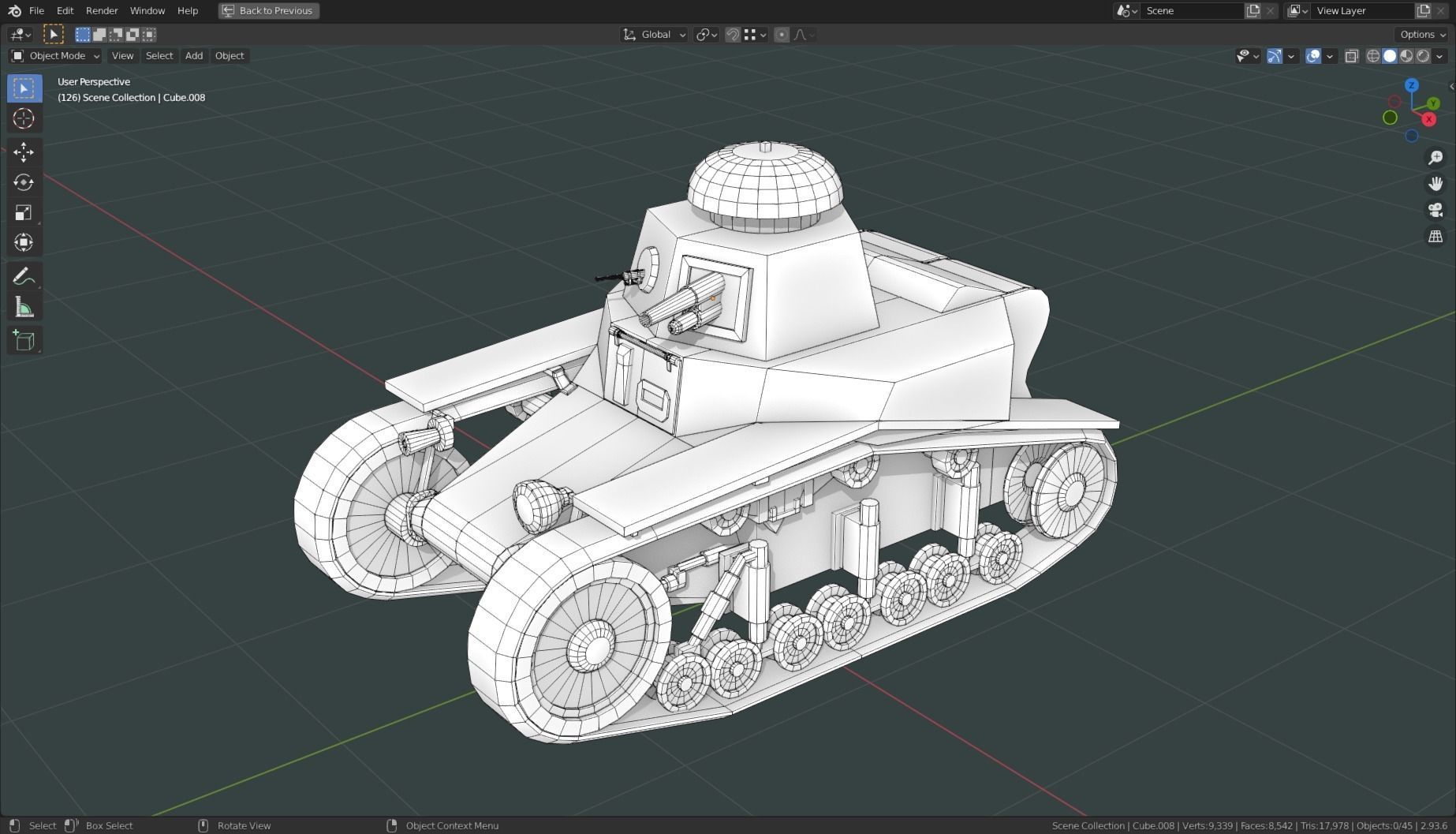Choose the Extend selection mode icon
Image resolution: width=1456 pixels, height=834 pixels.
pos(99,34)
